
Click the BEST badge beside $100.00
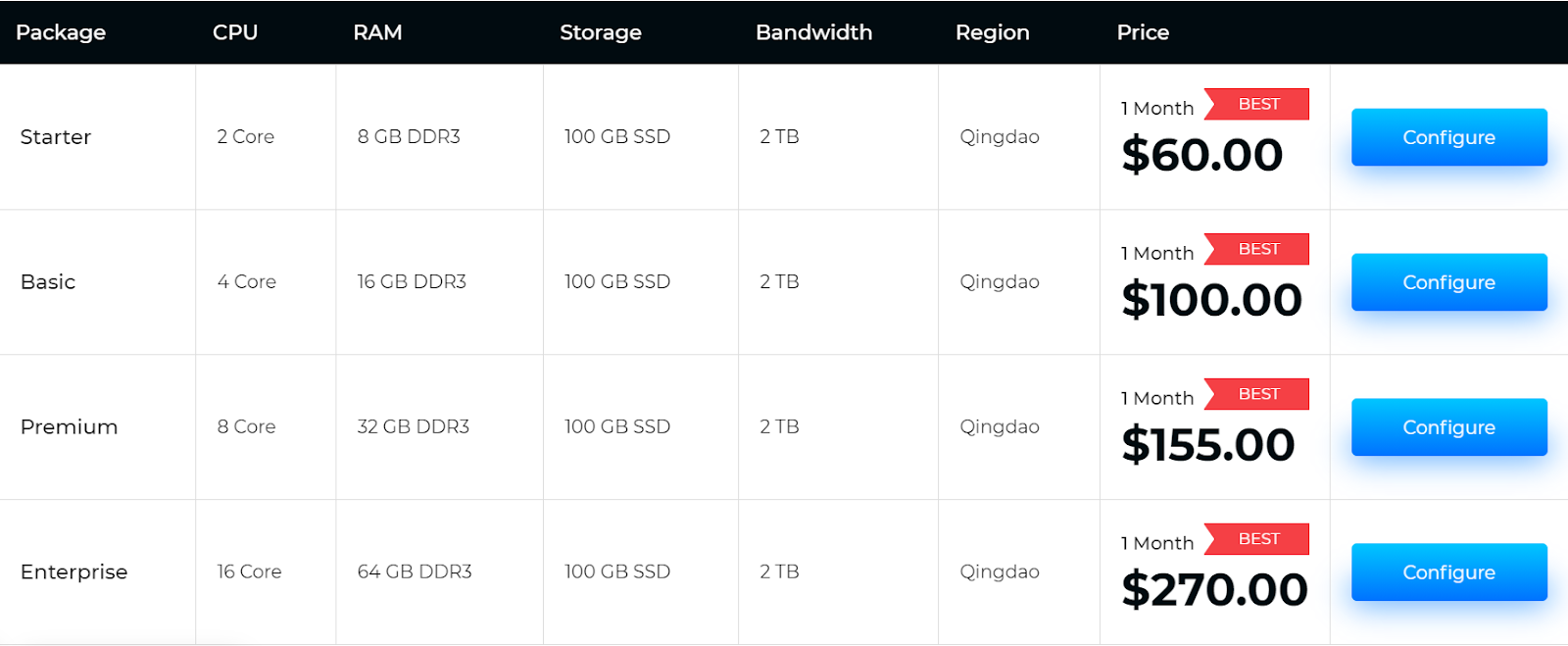tap(1258, 249)
